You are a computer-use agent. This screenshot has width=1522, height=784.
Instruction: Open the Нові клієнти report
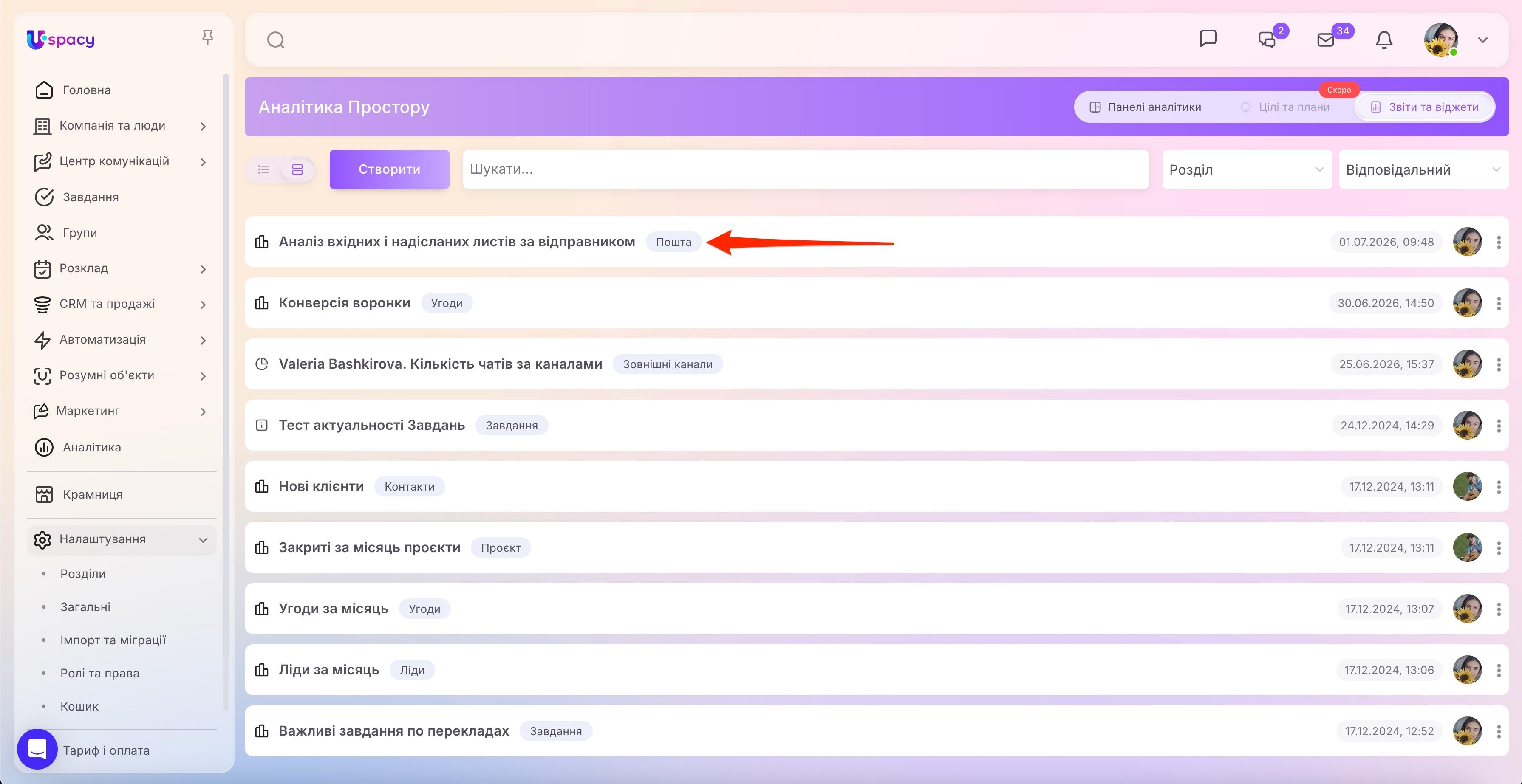click(x=321, y=486)
